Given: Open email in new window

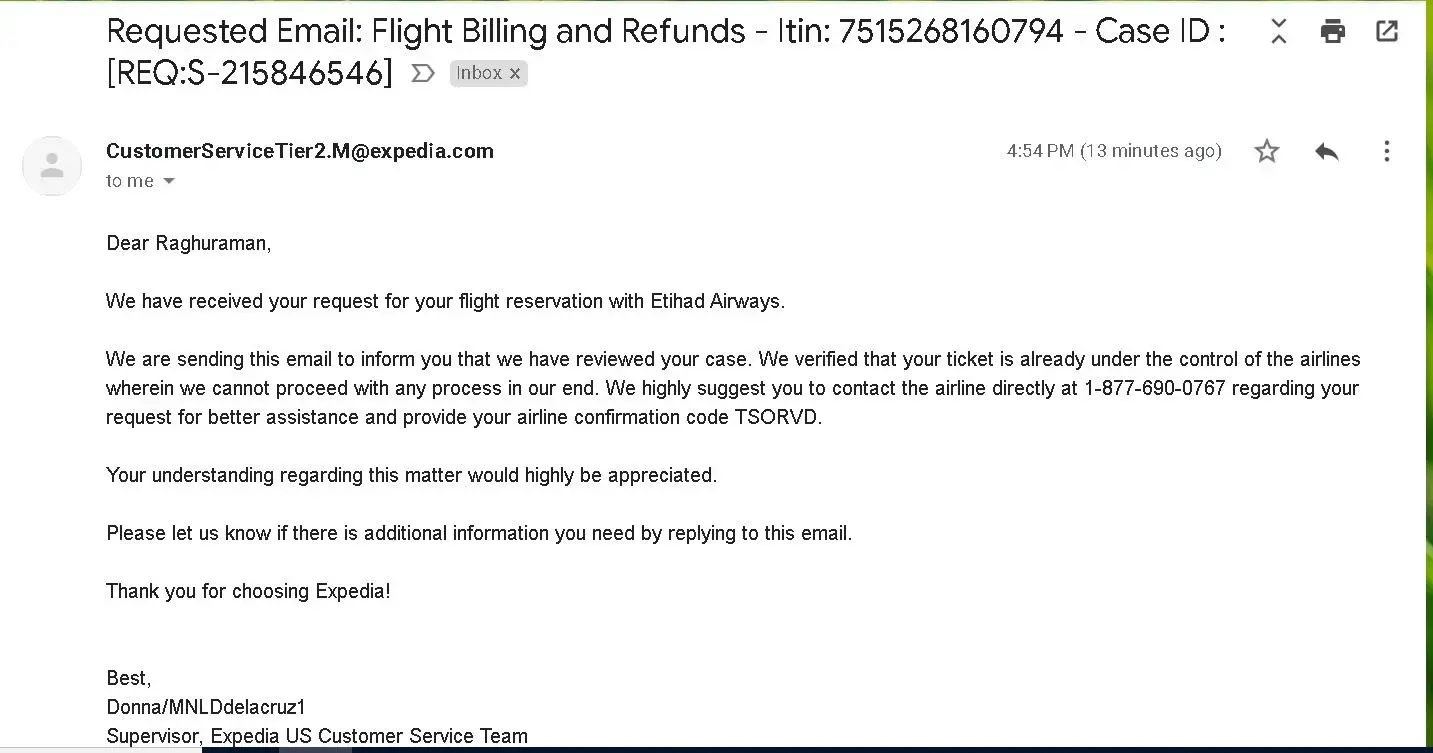Looking at the screenshot, I should coord(1387,31).
